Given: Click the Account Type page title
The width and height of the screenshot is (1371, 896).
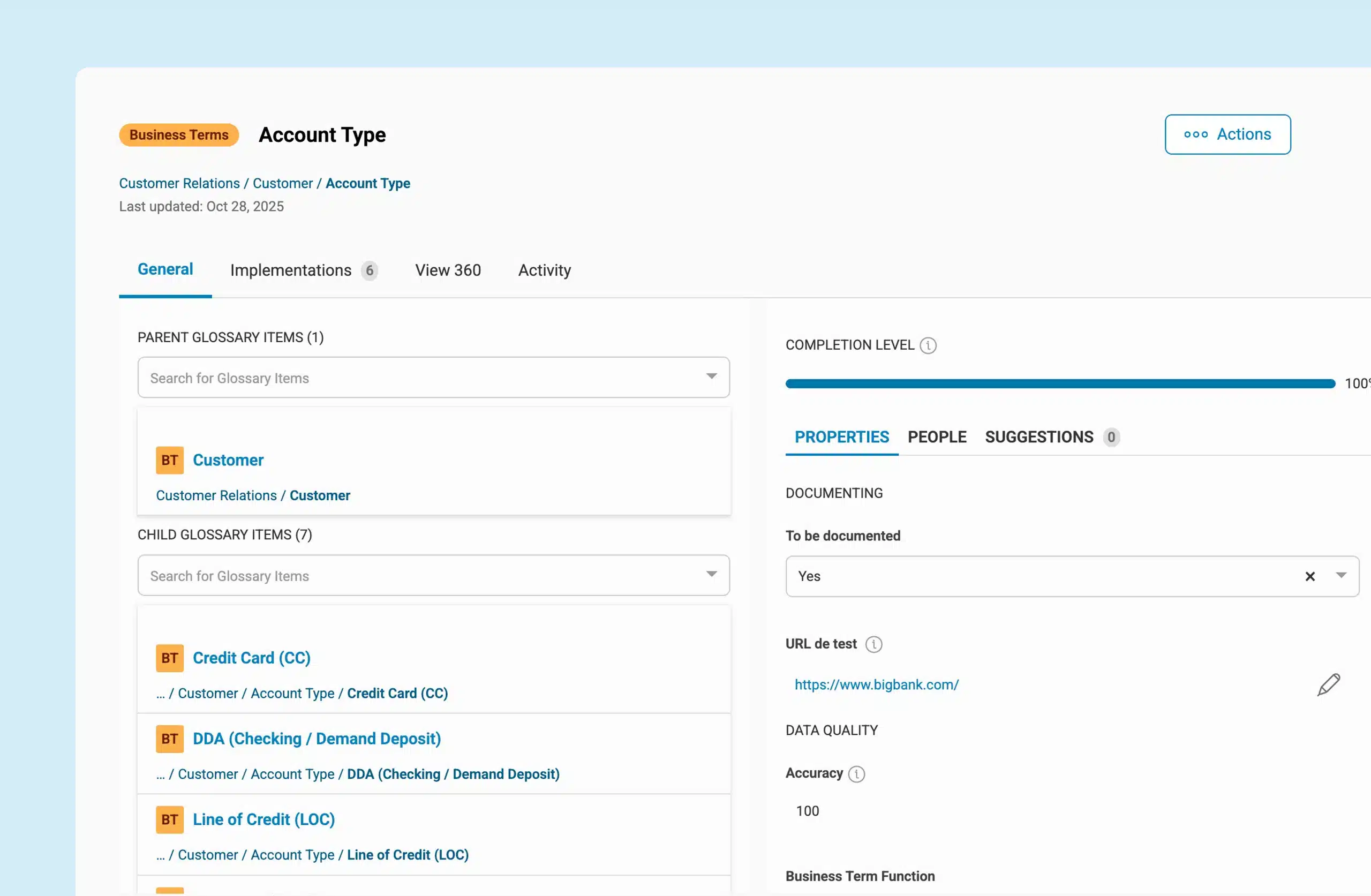Looking at the screenshot, I should click(322, 134).
